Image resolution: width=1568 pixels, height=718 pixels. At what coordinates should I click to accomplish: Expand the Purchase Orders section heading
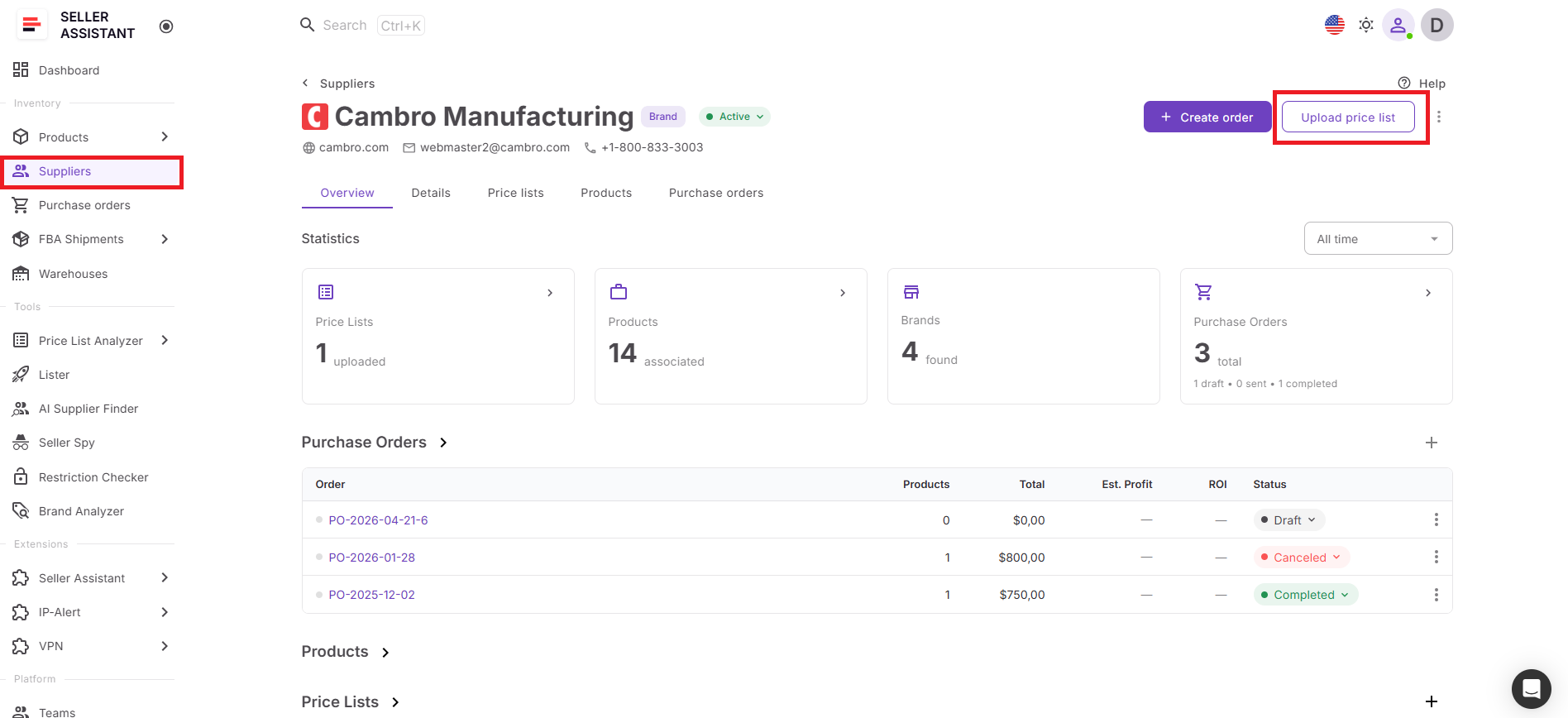[x=375, y=443]
